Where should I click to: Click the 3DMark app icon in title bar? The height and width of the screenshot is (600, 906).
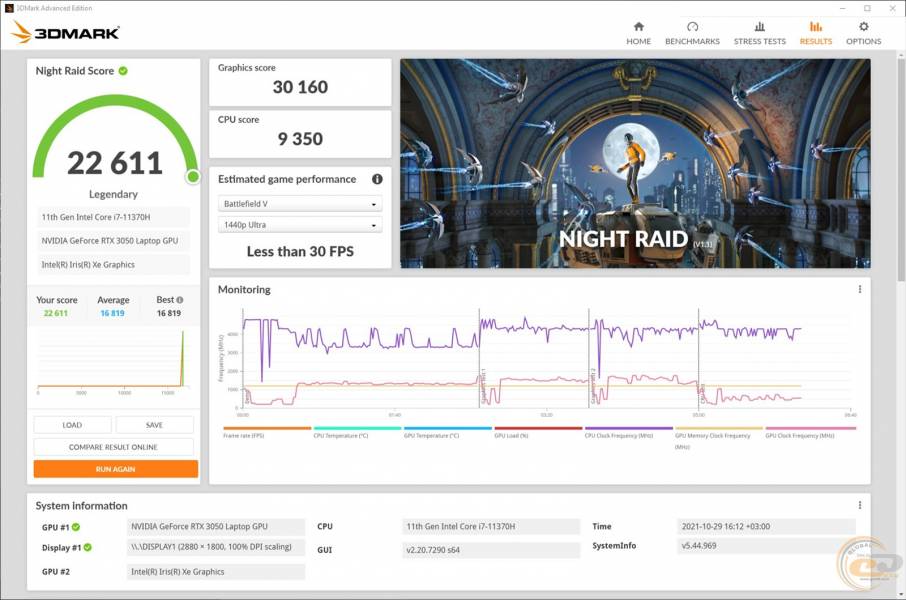pos(9,8)
